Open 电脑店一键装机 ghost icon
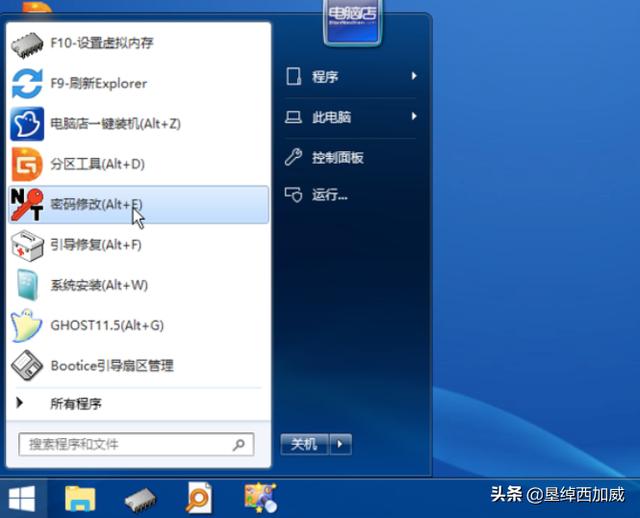The height and width of the screenshot is (518, 640). 27,124
